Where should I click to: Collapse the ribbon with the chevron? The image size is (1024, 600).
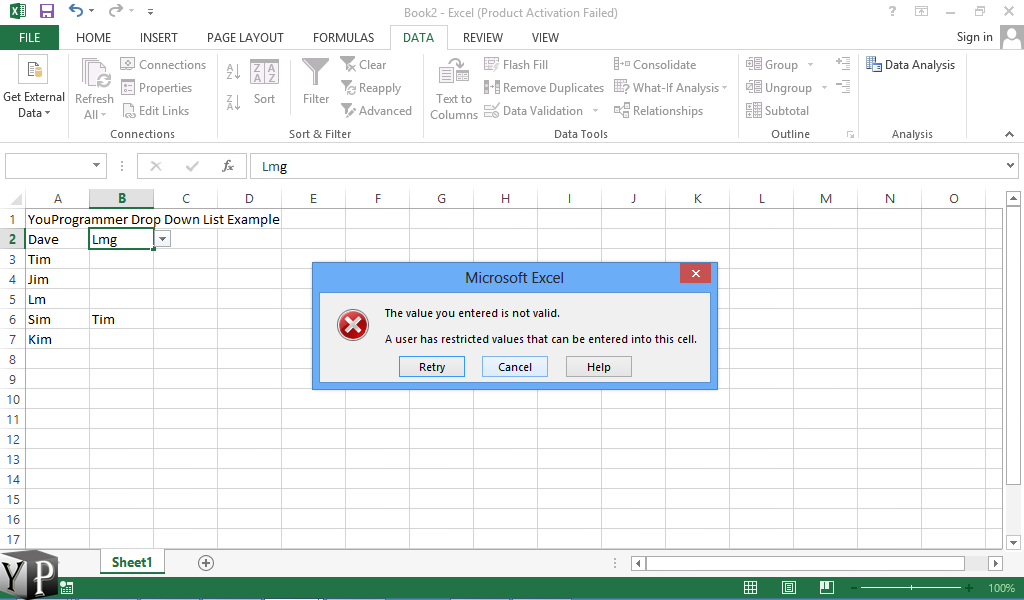(1008, 133)
